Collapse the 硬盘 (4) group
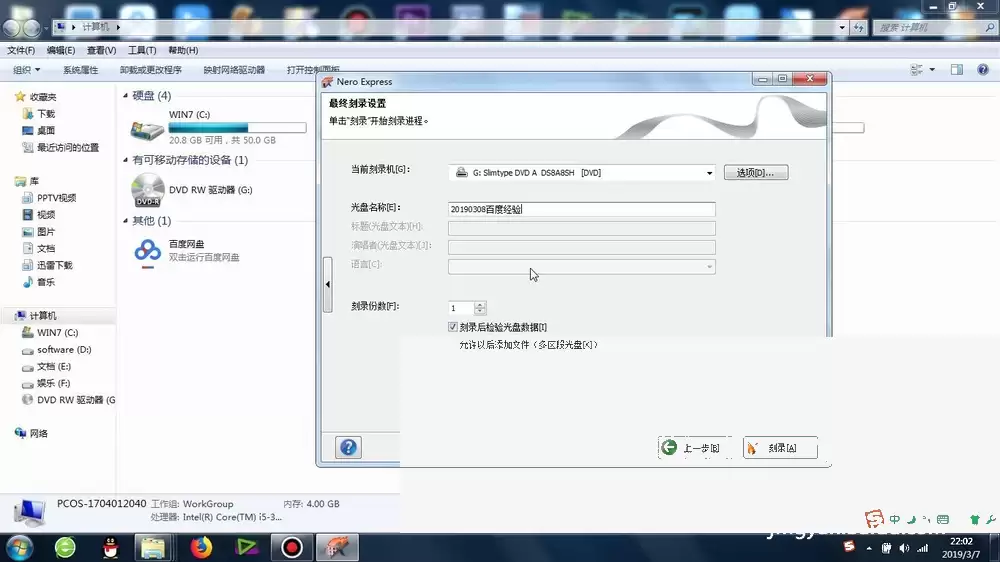1000x562 pixels. tap(126, 96)
